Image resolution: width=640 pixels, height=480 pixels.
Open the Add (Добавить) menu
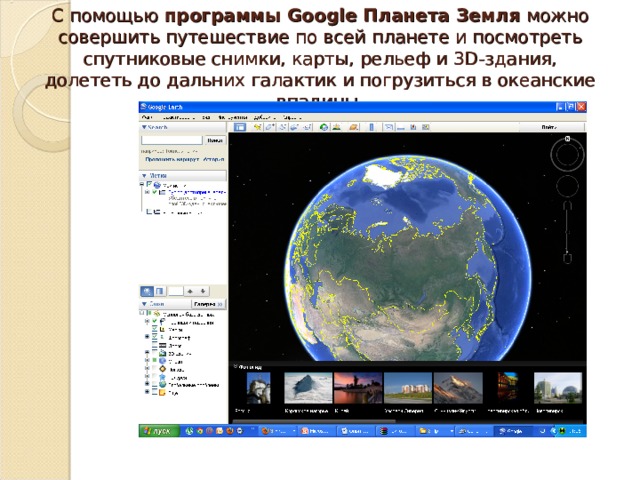tap(265, 117)
